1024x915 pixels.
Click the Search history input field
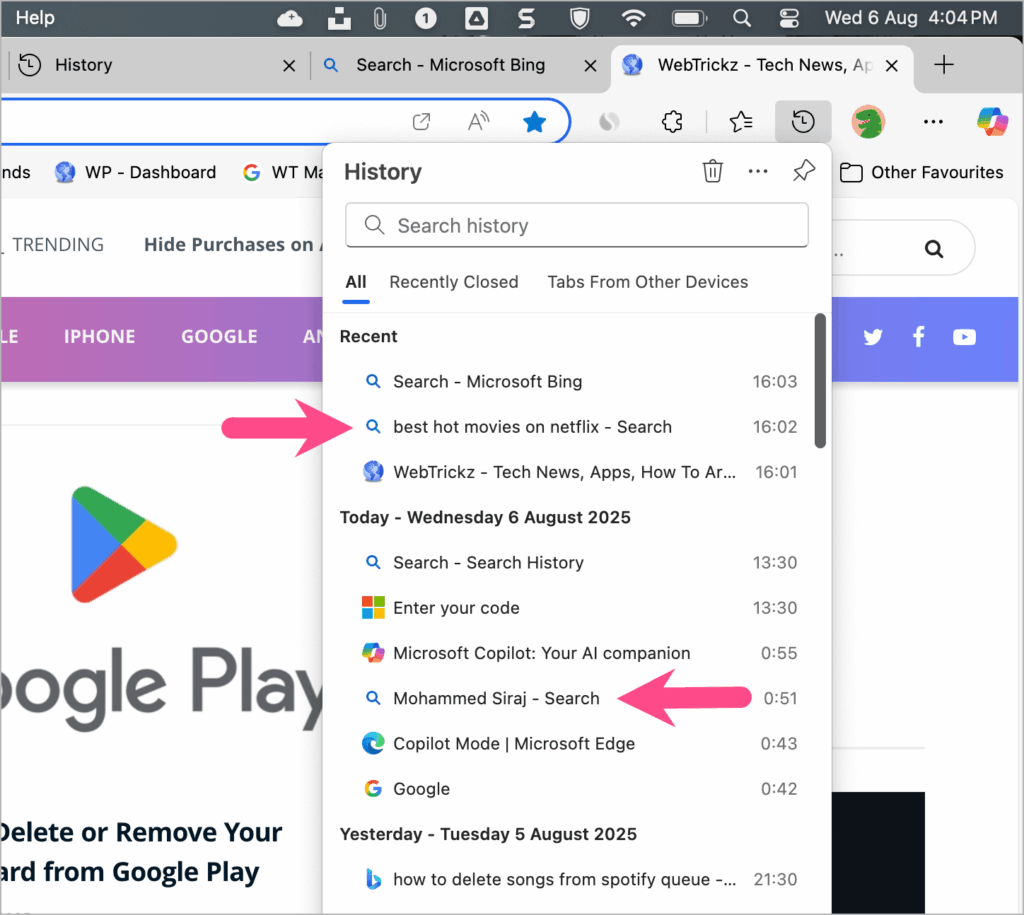pyautogui.click(x=577, y=225)
